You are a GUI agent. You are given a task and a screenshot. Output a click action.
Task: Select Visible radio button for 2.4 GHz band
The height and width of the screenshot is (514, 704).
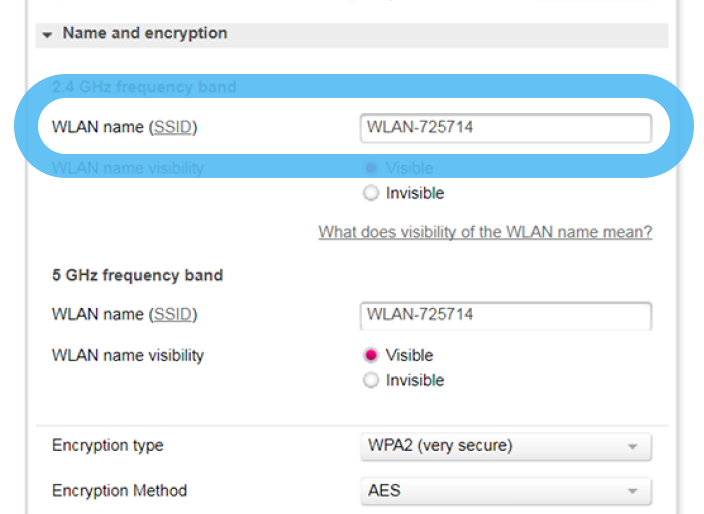371,168
